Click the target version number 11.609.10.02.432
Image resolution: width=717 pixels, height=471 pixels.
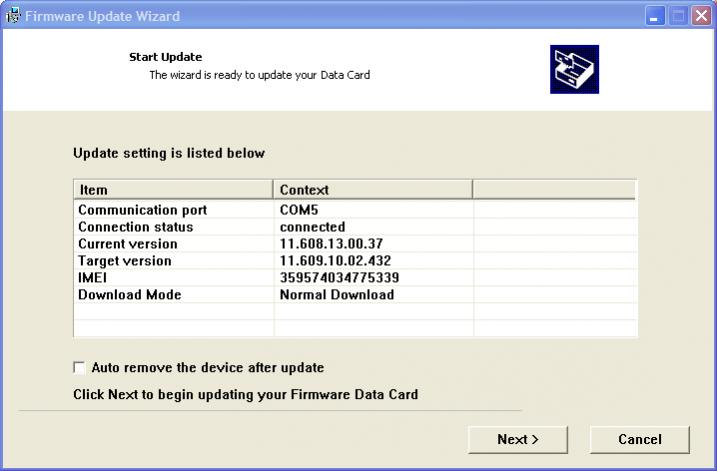pos(336,261)
